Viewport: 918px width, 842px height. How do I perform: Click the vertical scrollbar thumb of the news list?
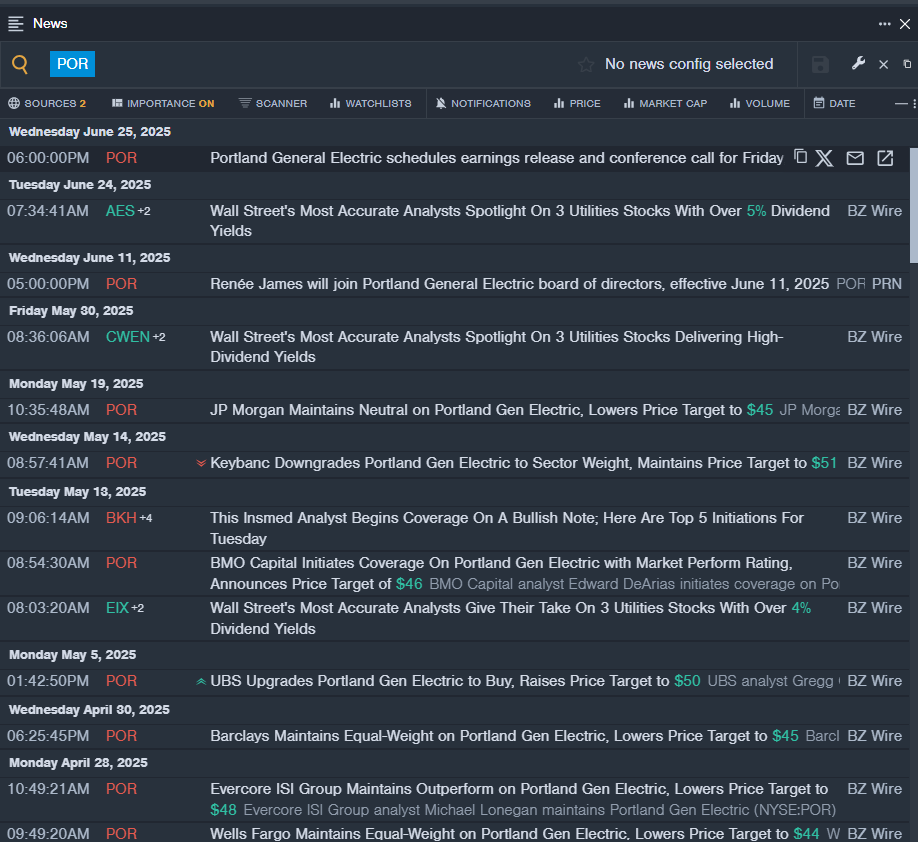(913, 205)
